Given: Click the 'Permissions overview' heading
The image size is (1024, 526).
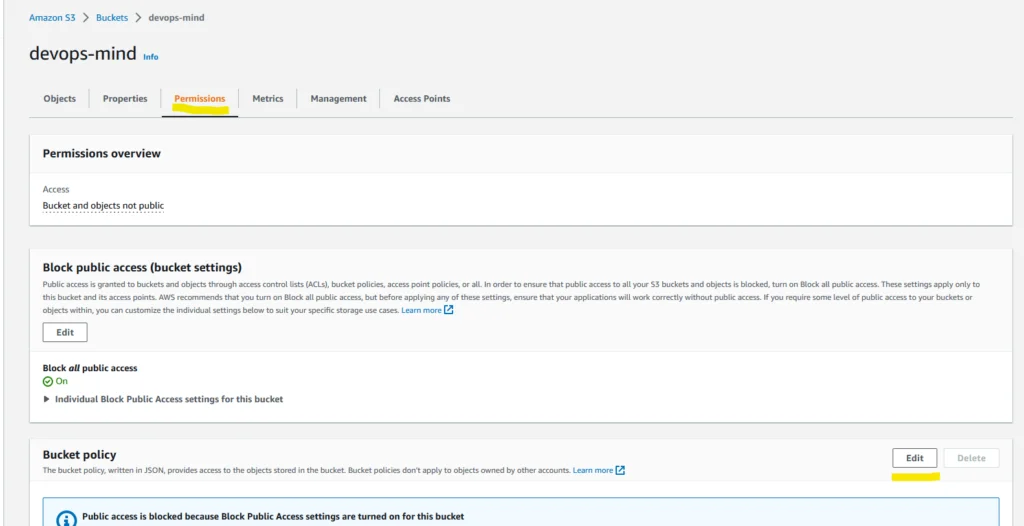Looking at the screenshot, I should tap(101, 154).
